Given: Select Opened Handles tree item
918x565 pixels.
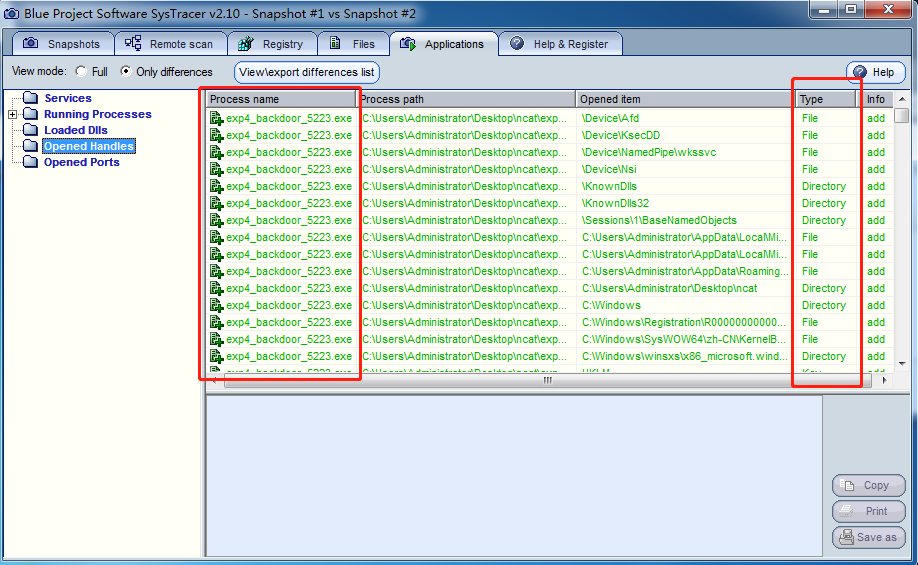Looking at the screenshot, I should [89, 146].
